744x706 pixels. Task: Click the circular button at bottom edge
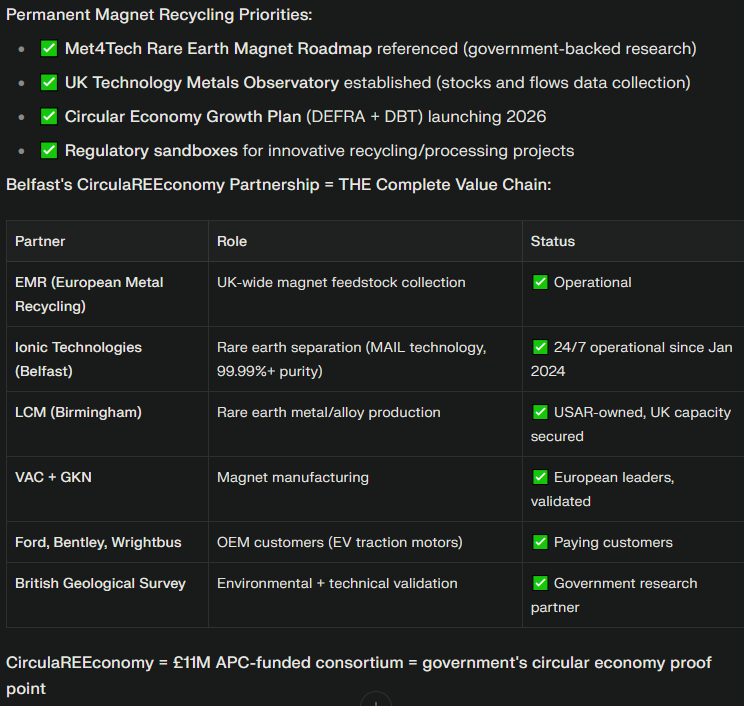coord(375,700)
